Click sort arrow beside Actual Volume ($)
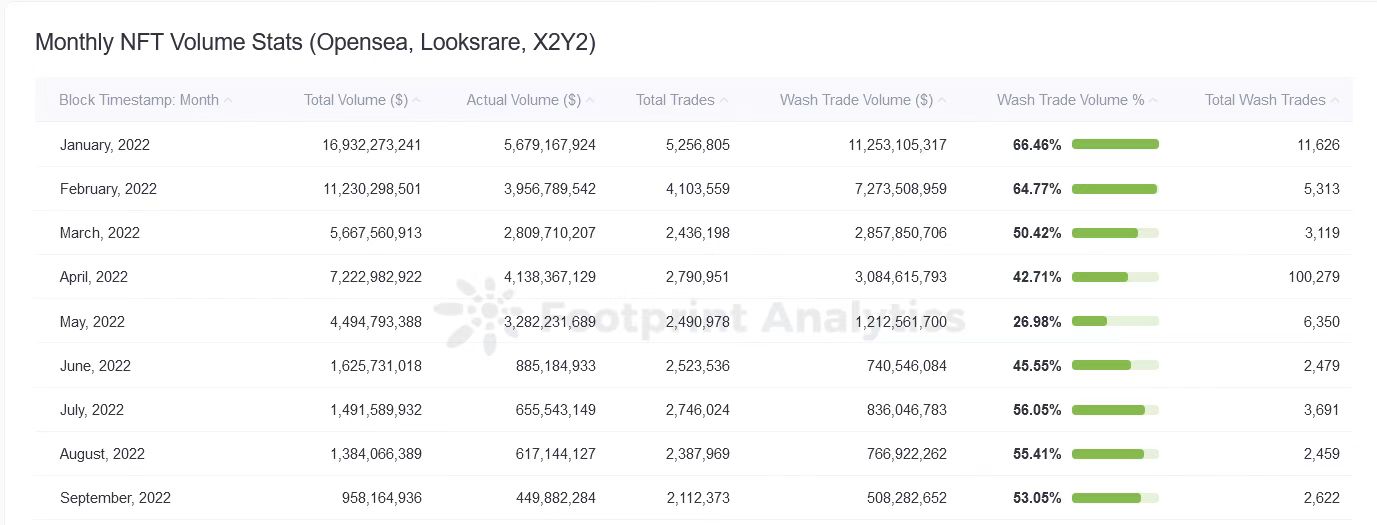 click(x=590, y=101)
